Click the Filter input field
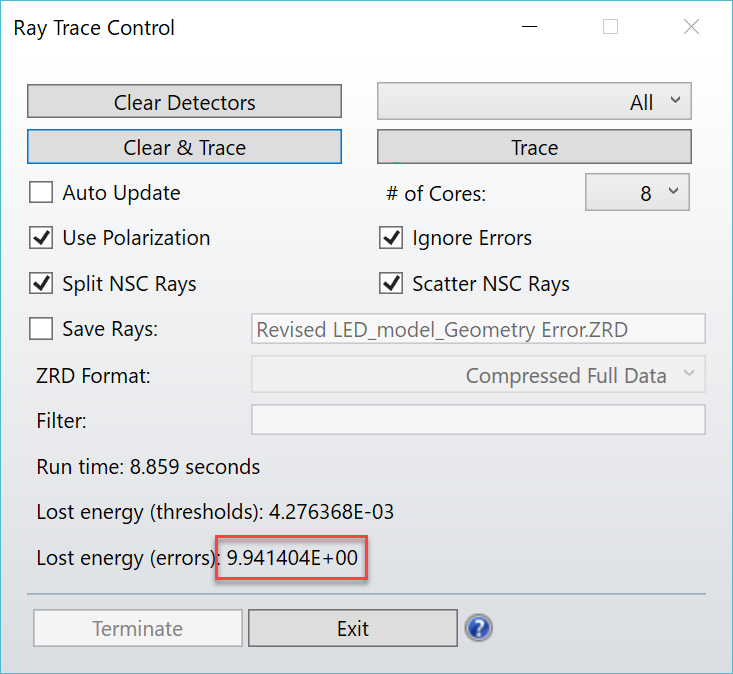Viewport: 733px width, 674px height. 478,420
